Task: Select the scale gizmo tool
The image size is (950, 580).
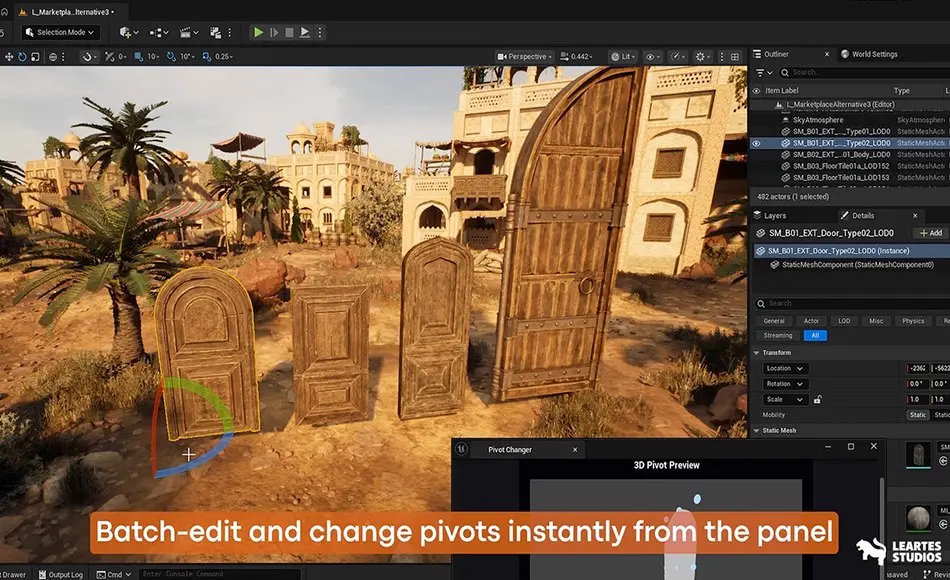Action: point(35,56)
